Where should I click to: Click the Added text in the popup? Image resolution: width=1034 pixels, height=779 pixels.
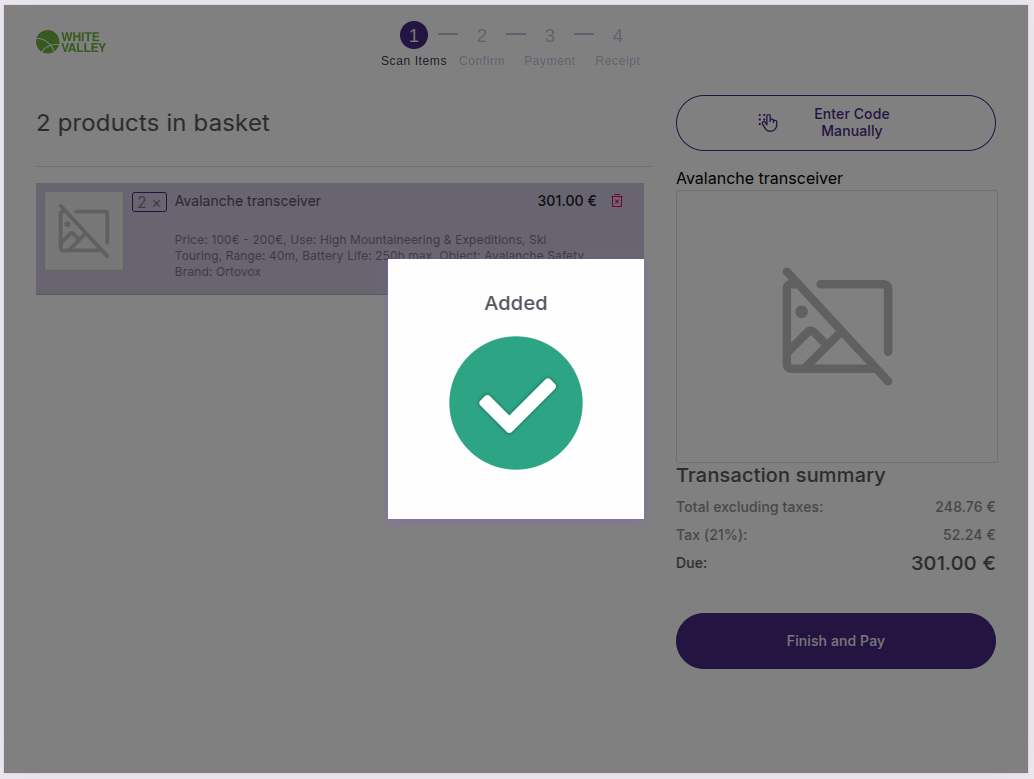point(516,303)
